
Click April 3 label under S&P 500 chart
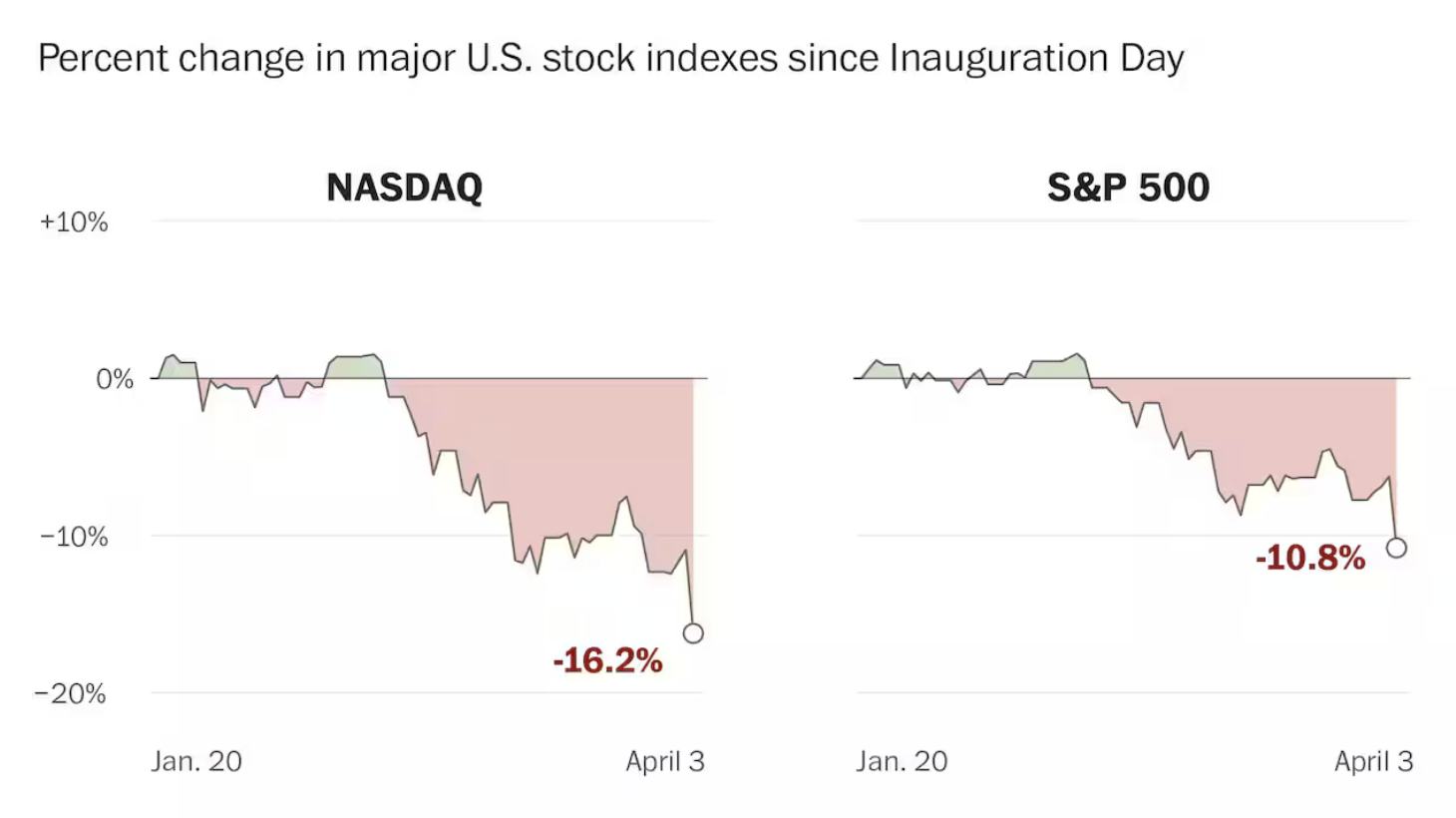1373,761
